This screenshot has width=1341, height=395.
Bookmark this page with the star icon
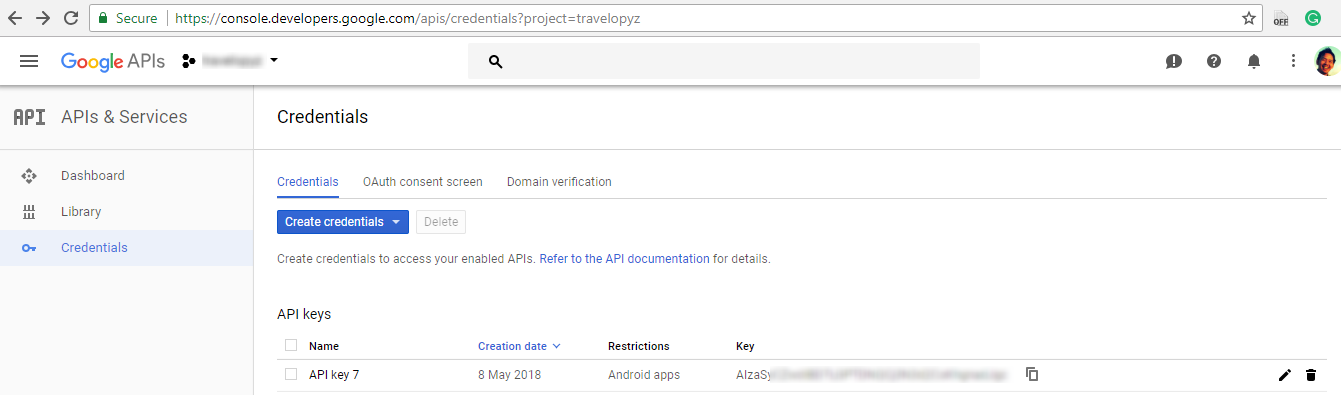pyautogui.click(x=1249, y=18)
